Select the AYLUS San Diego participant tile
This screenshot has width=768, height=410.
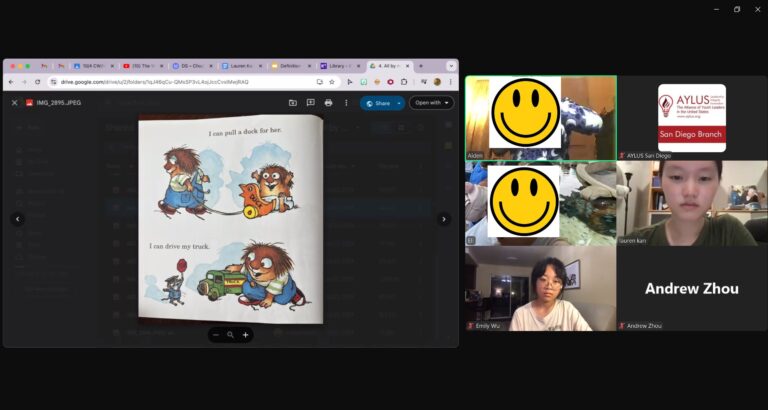[x=692, y=118]
